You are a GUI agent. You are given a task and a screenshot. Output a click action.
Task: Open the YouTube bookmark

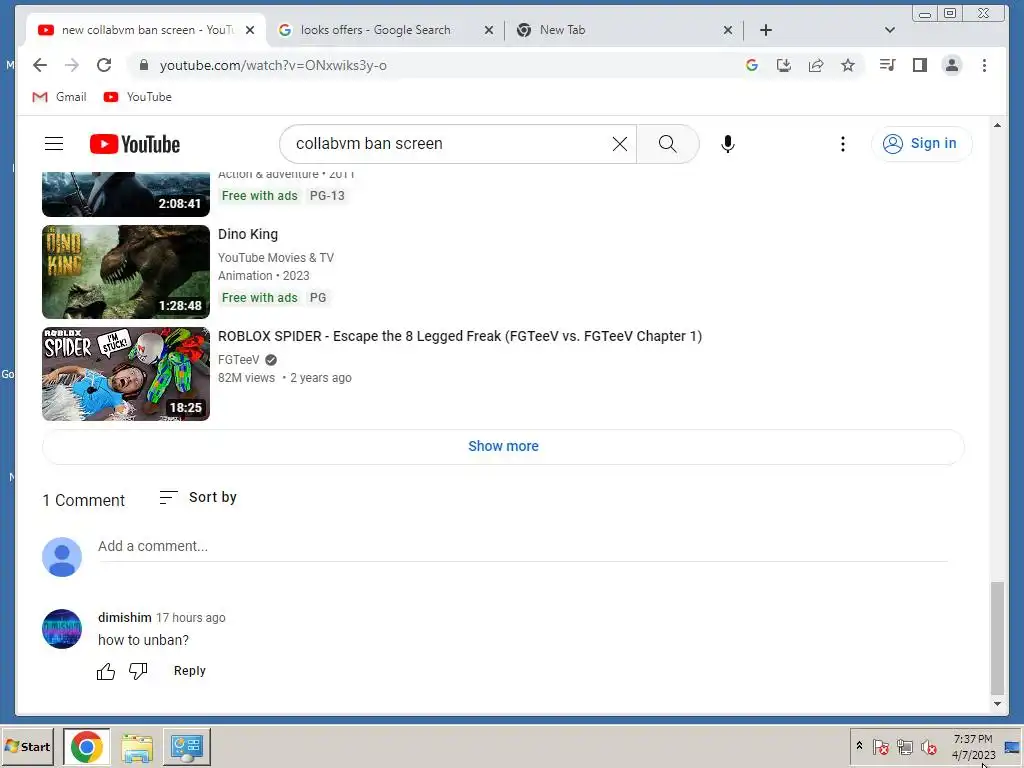(138, 97)
